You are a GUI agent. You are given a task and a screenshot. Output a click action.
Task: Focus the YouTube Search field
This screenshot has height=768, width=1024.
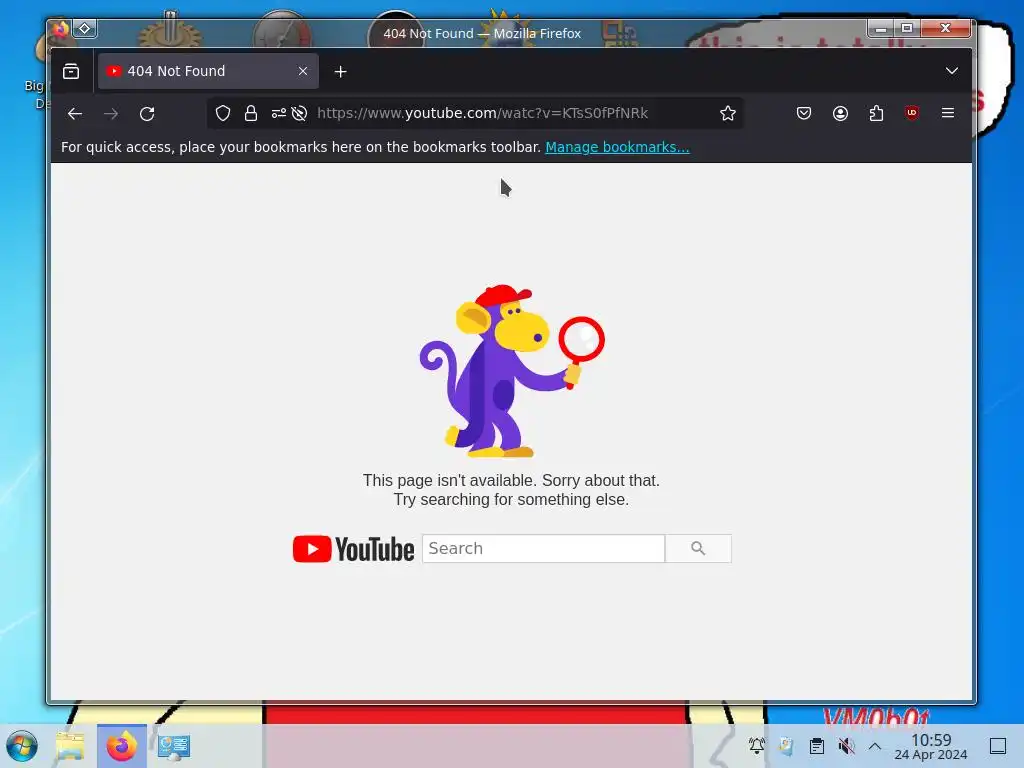(x=543, y=549)
